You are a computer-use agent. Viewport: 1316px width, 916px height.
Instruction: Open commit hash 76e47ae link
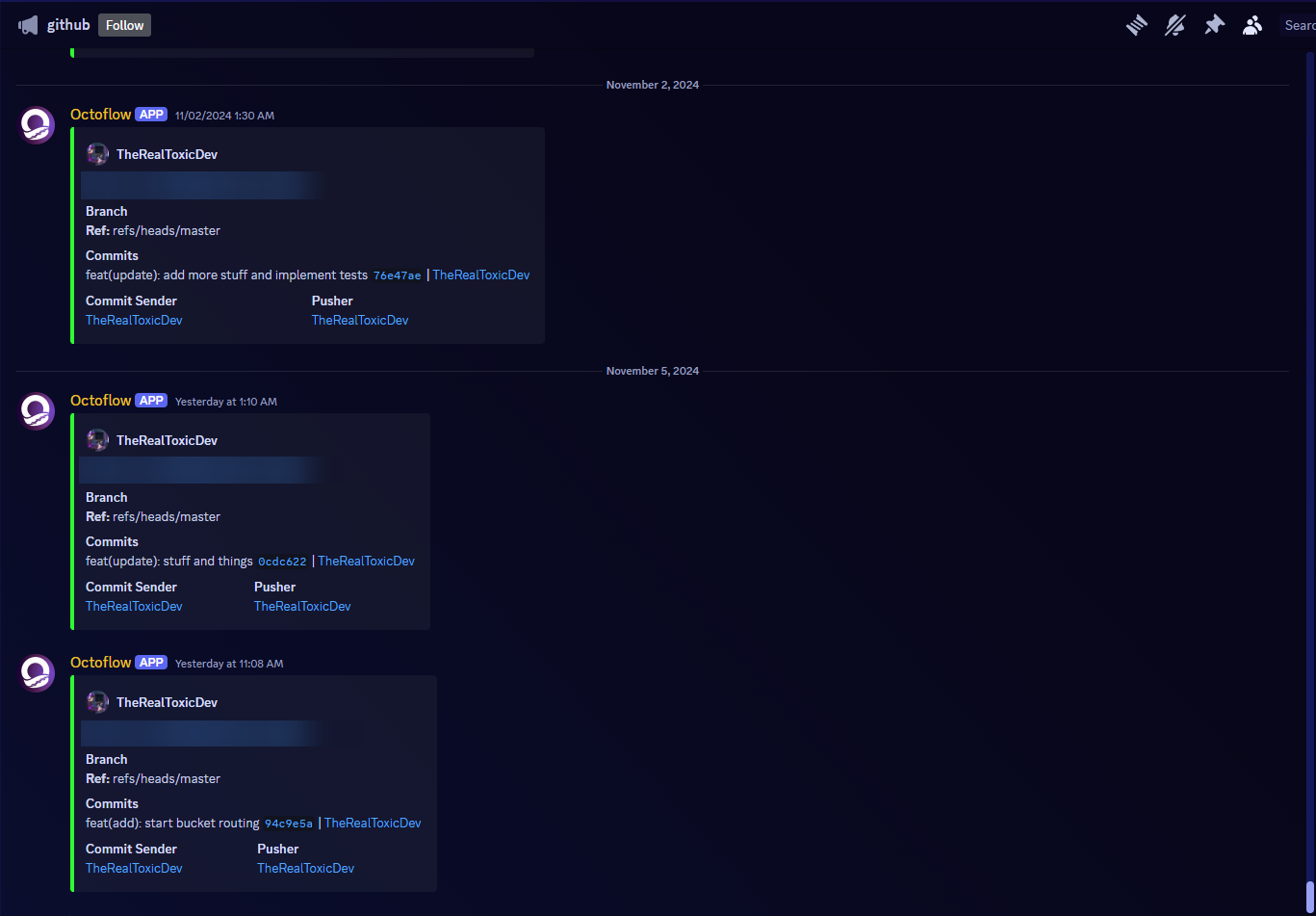[x=397, y=275]
